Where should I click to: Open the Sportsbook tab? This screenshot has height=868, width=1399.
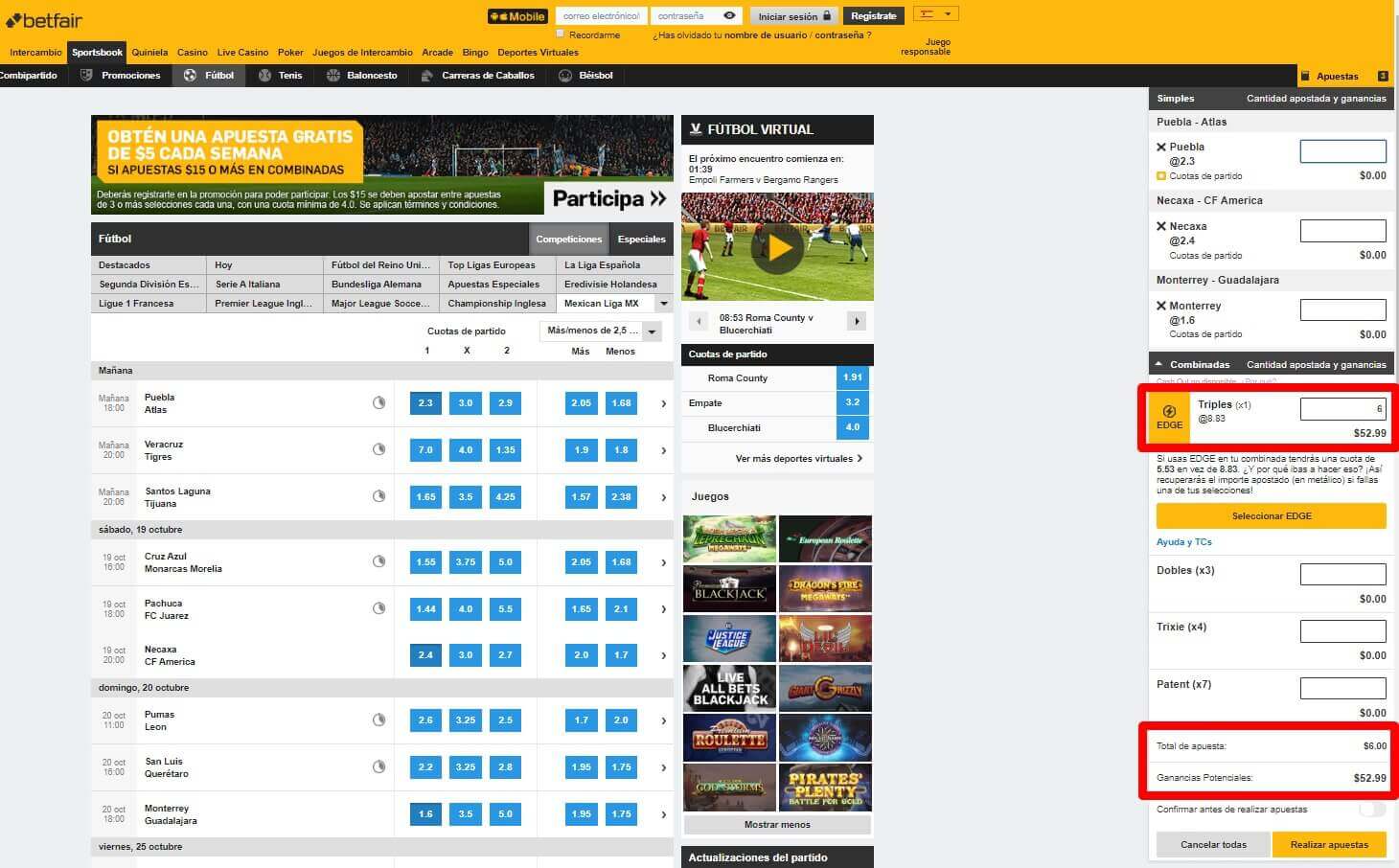pyautogui.click(x=97, y=53)
